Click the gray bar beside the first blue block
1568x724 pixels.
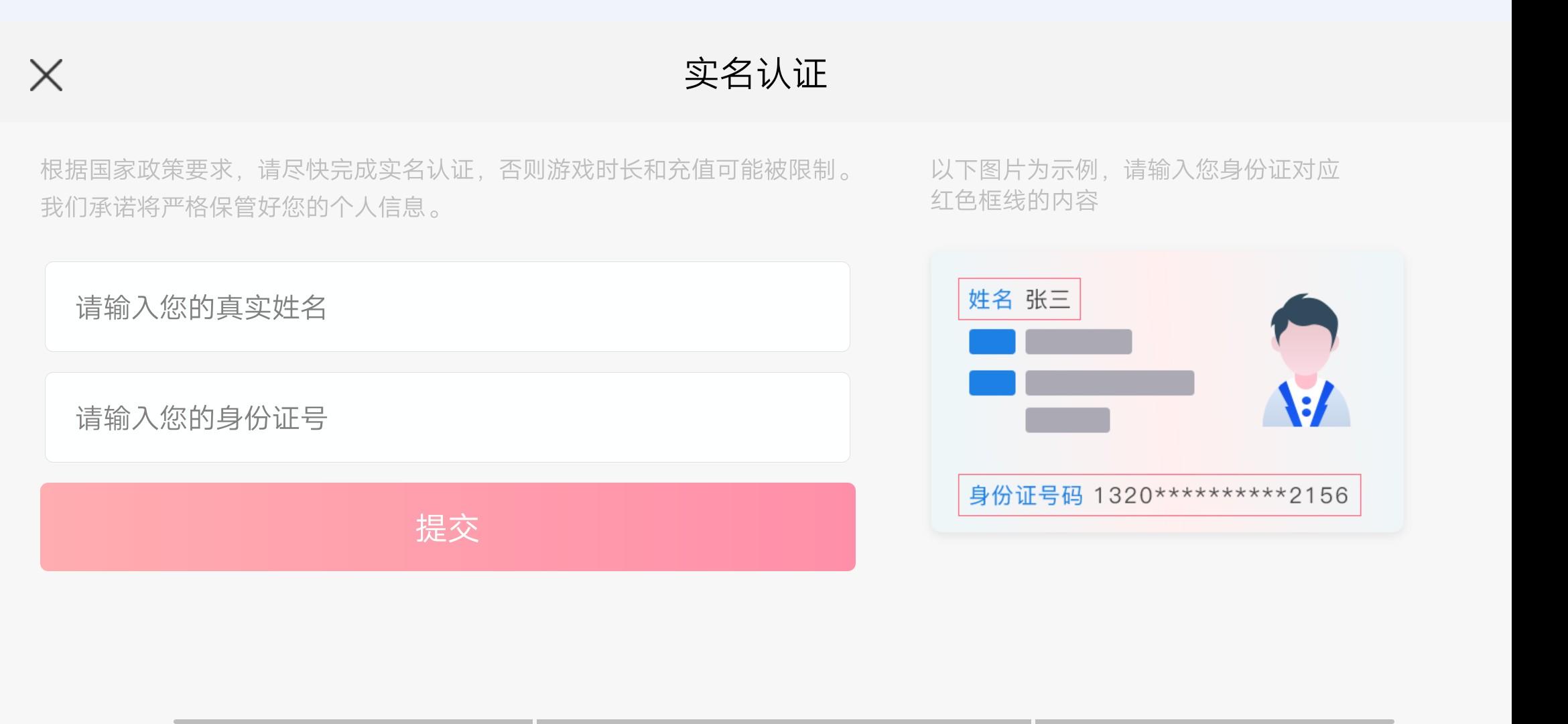1078,342
